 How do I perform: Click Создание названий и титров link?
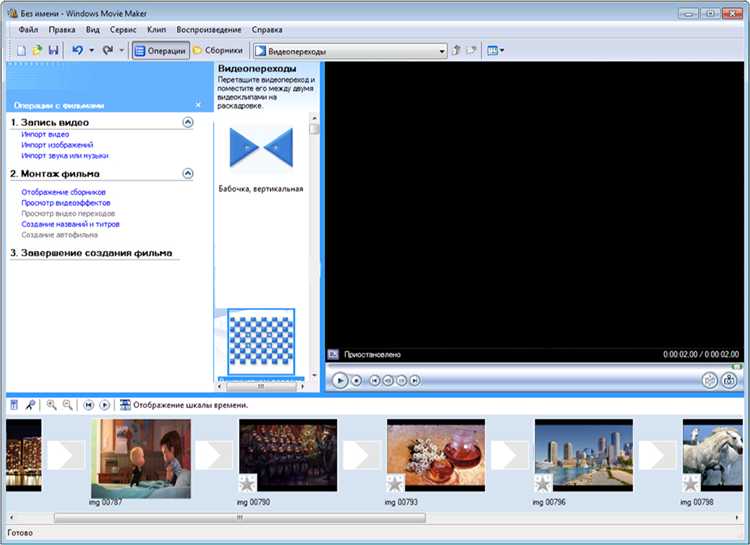click(x=70, y=224)
